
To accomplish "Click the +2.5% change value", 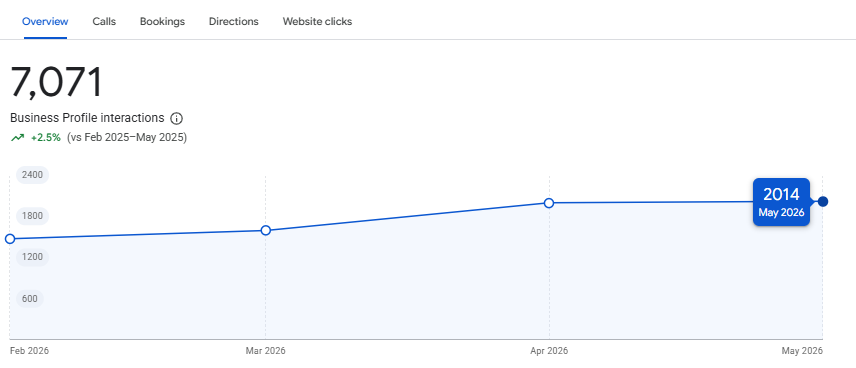I will (x=46, y=138).
